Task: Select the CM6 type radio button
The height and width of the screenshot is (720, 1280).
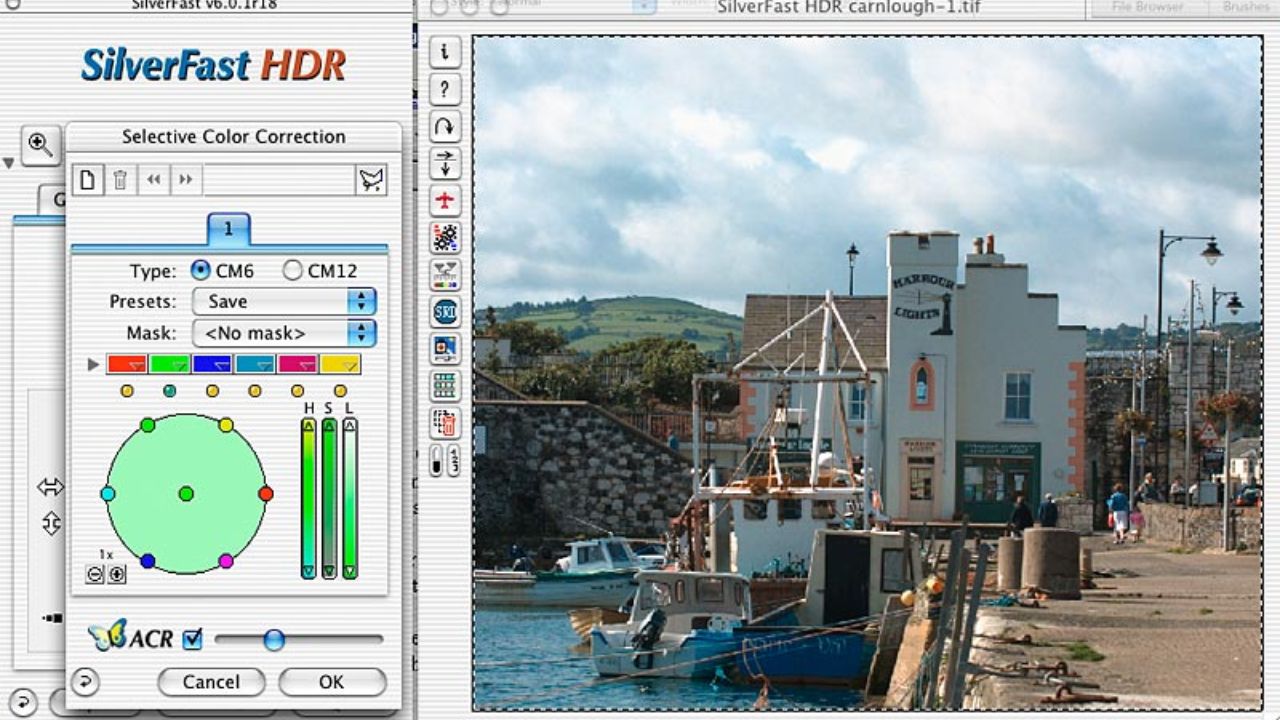Action: (200, 270)
